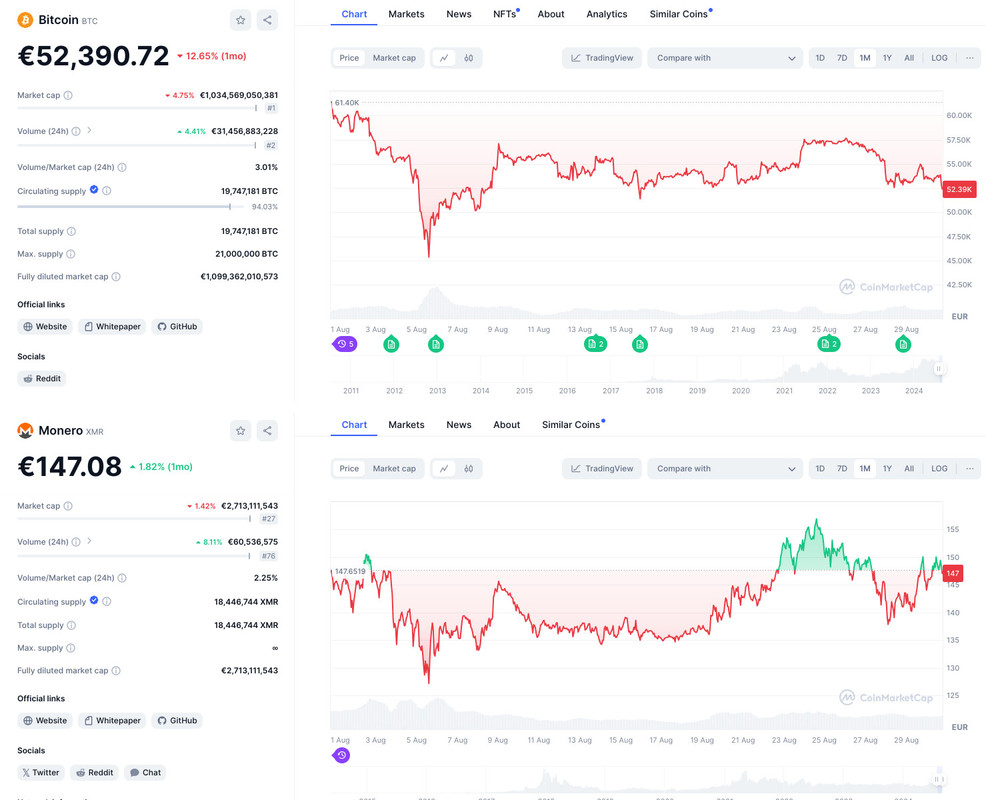Click Bitcoin circulating supply progress bar
This screenshot has height=800, width=986.
coord(131,206)
